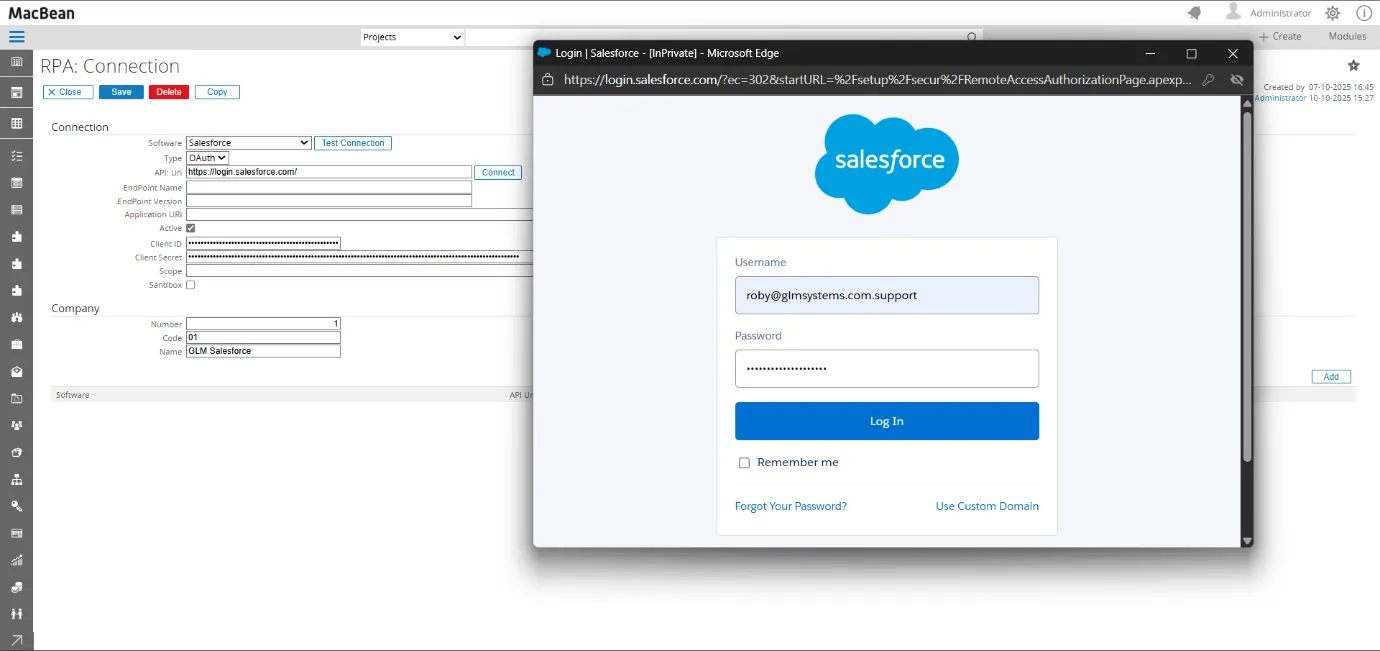Check Remember me on Salesforce login

744,463
